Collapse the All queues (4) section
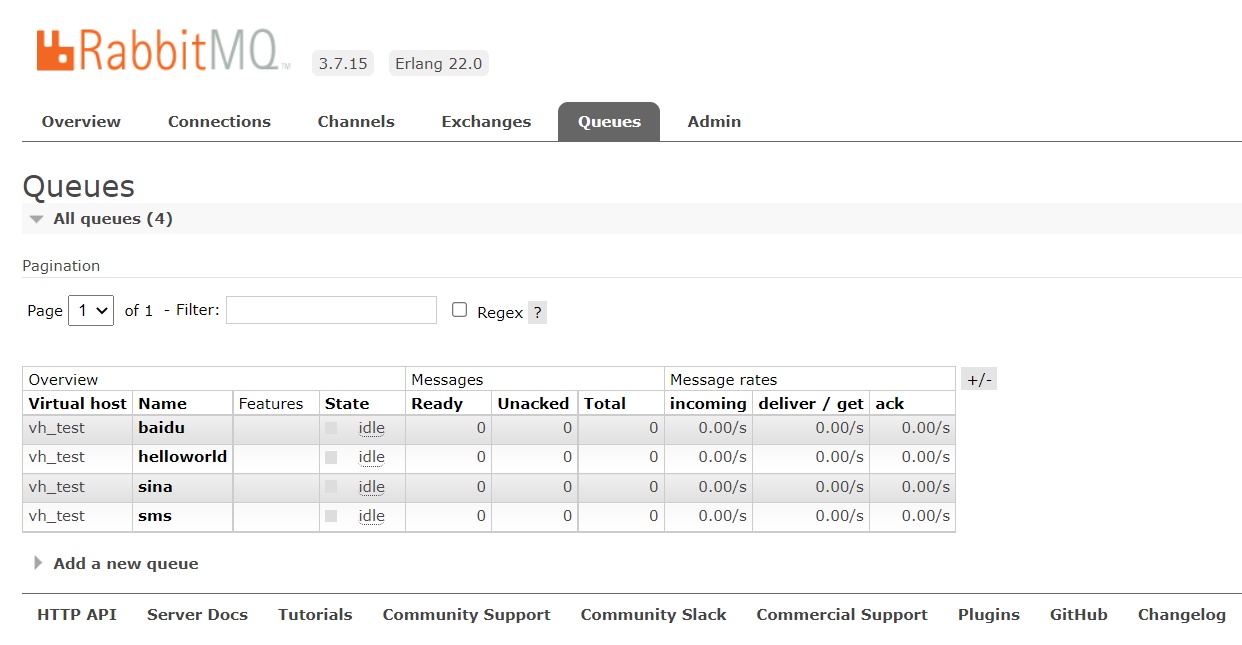Image resolution: width=1242 pixels, height=645 pixels. [101, 219]
